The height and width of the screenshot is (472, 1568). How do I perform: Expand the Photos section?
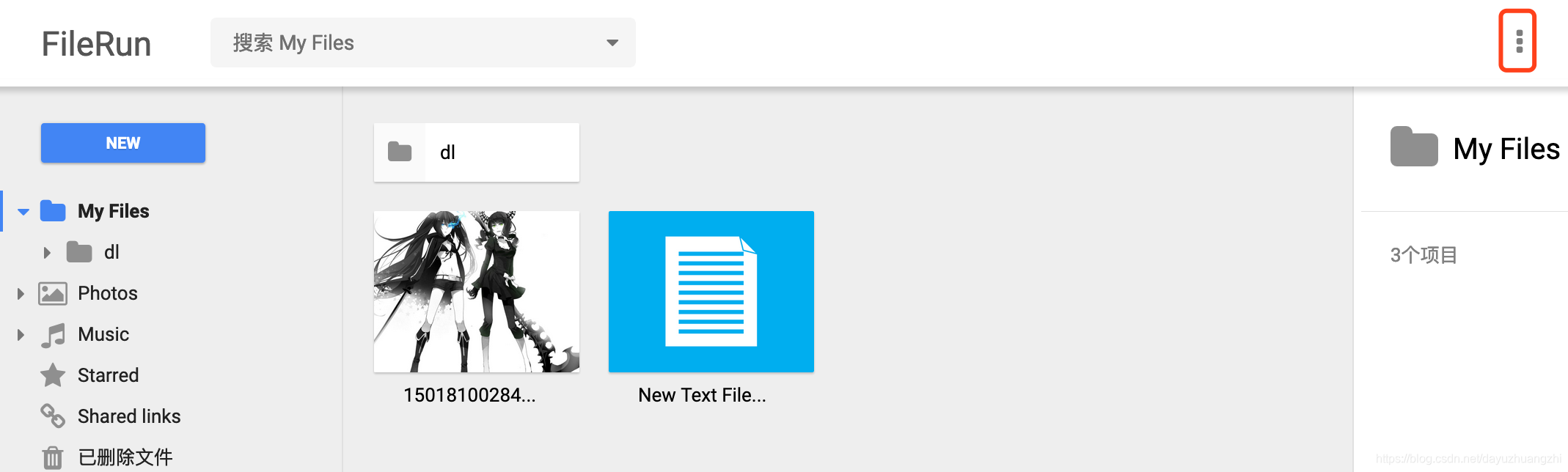click(x=21, y=294)
